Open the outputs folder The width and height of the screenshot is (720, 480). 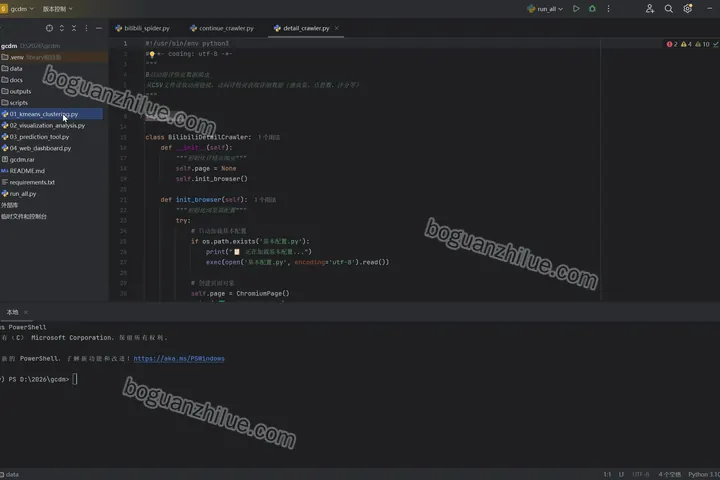20,91
